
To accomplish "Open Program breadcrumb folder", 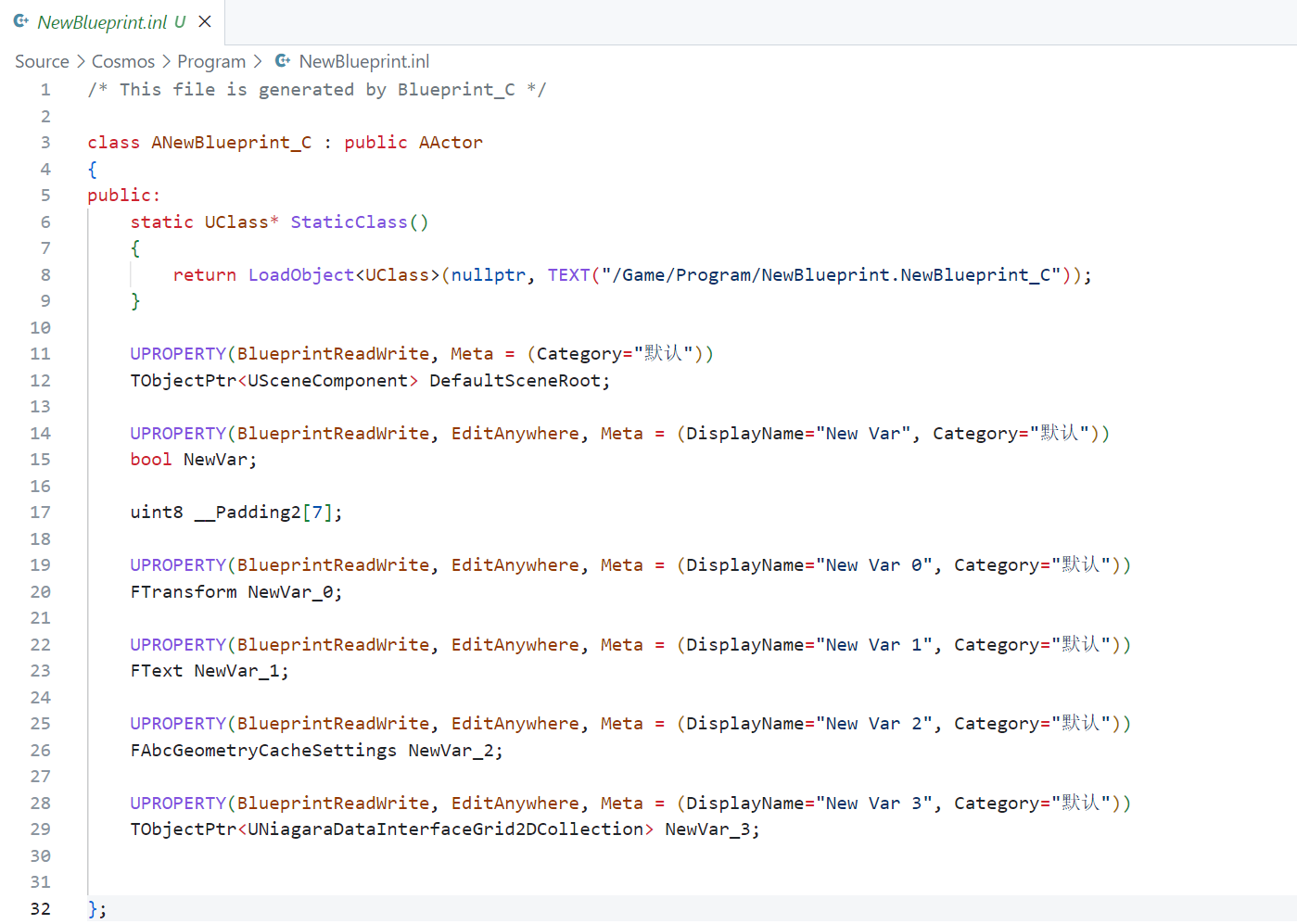I will [x=211, y=61].
